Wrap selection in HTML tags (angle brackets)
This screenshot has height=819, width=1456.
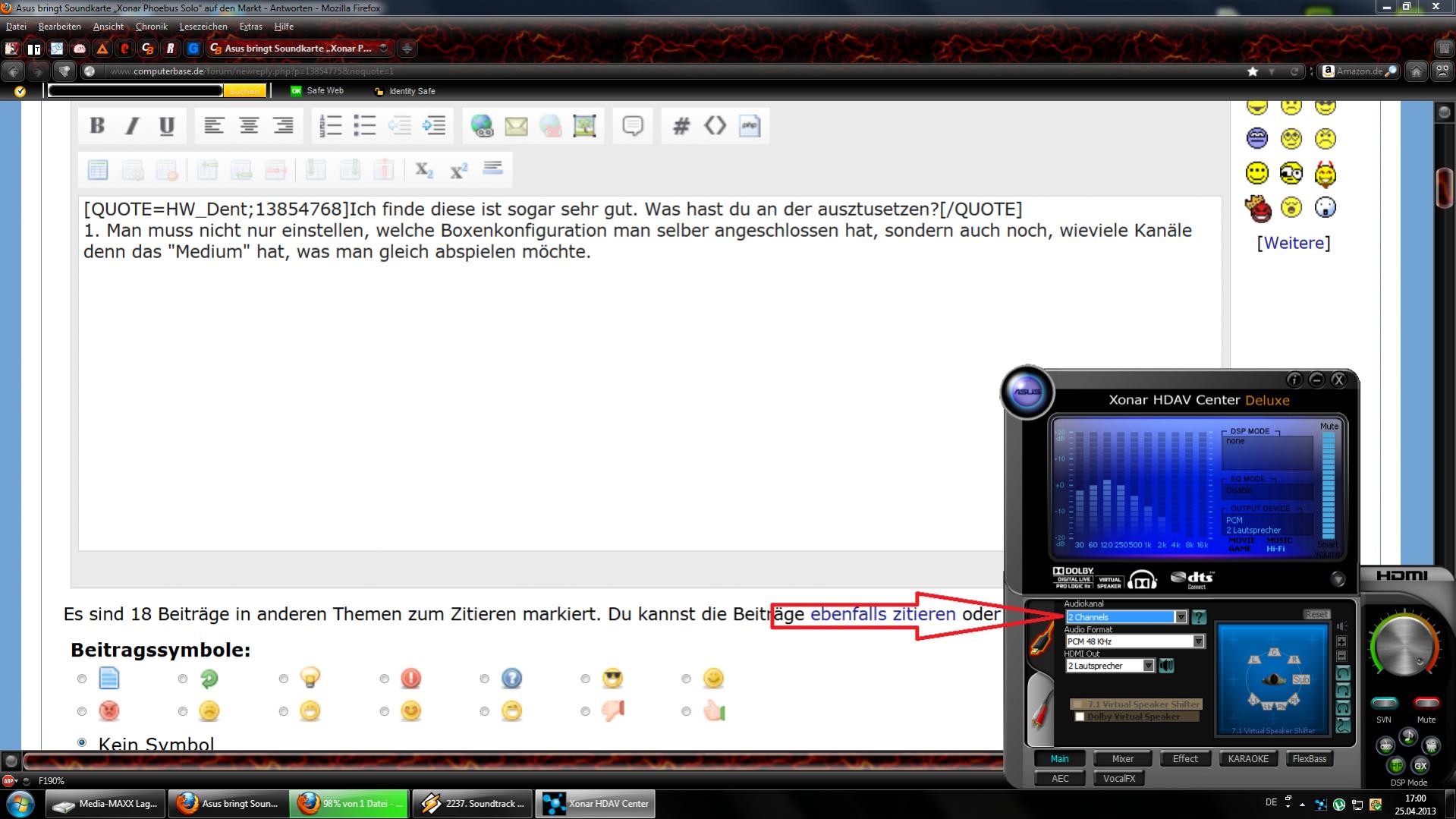pos(715,125)
